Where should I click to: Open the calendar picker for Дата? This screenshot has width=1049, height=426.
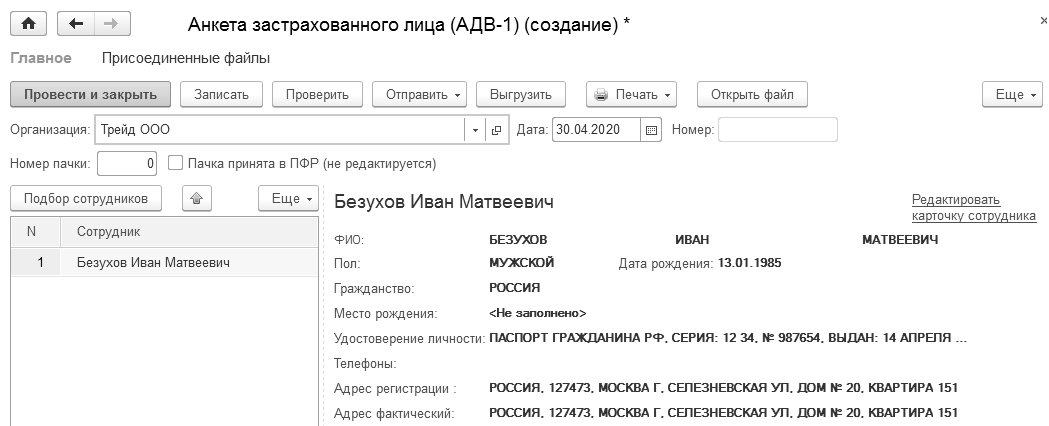[x=652, y=130]
